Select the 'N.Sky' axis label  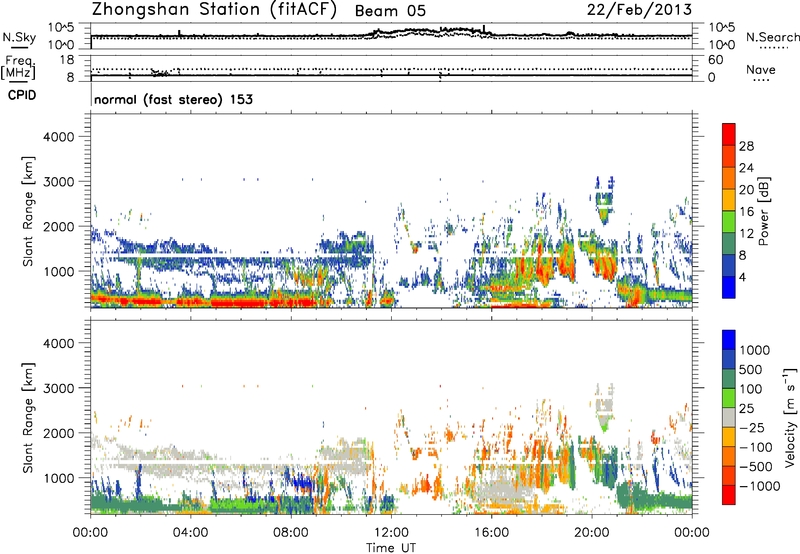point(19,38)
